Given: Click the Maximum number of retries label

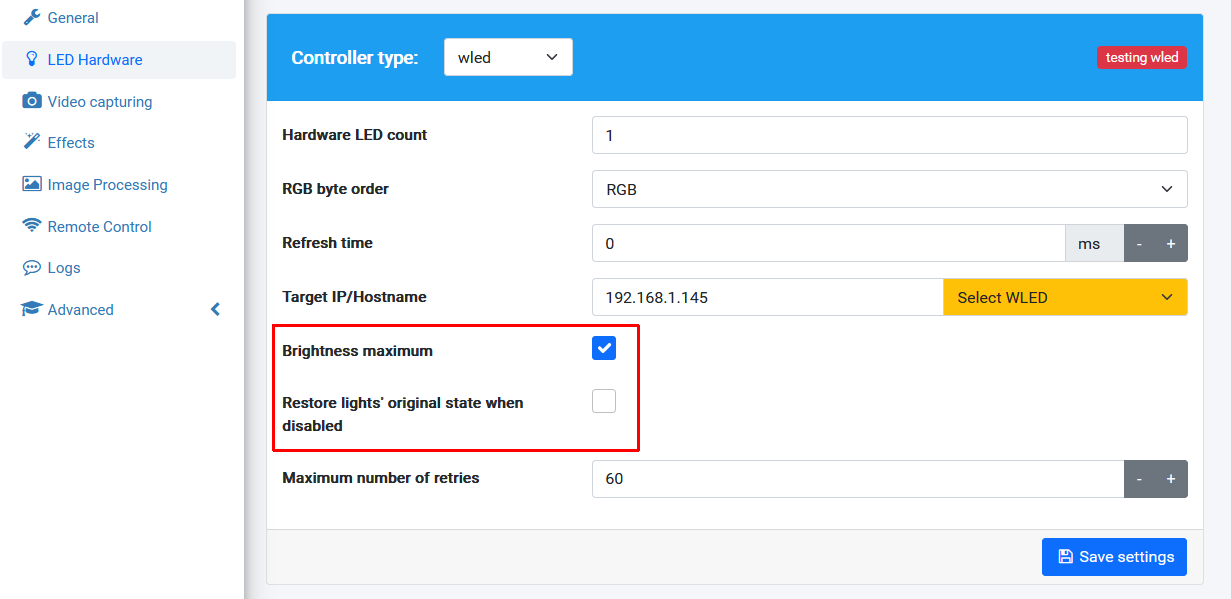Looking at the screenshot, I should pos(381,478).
